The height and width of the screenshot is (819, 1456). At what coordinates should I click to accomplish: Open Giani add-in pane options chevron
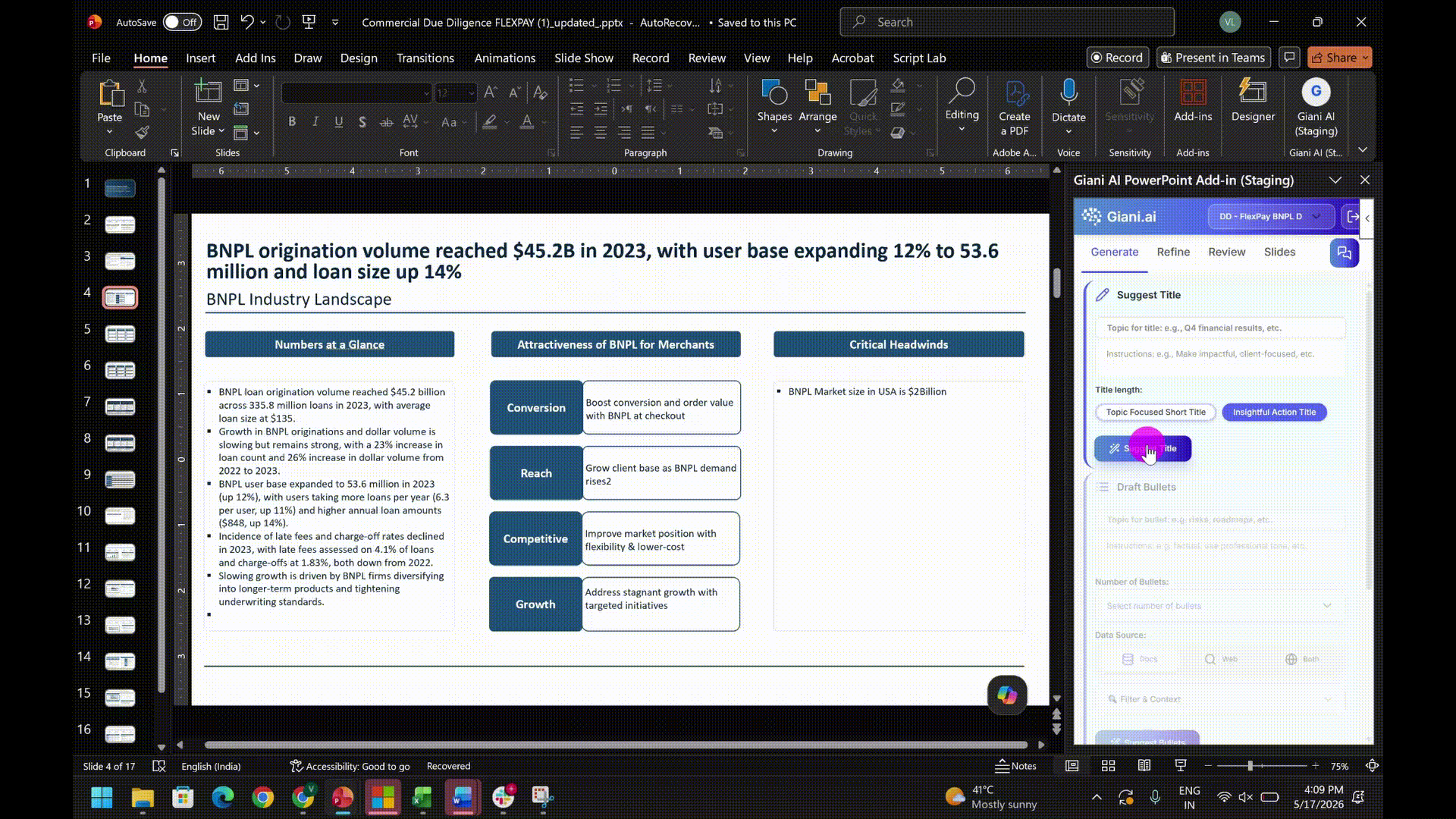(x=1335, y=180)
